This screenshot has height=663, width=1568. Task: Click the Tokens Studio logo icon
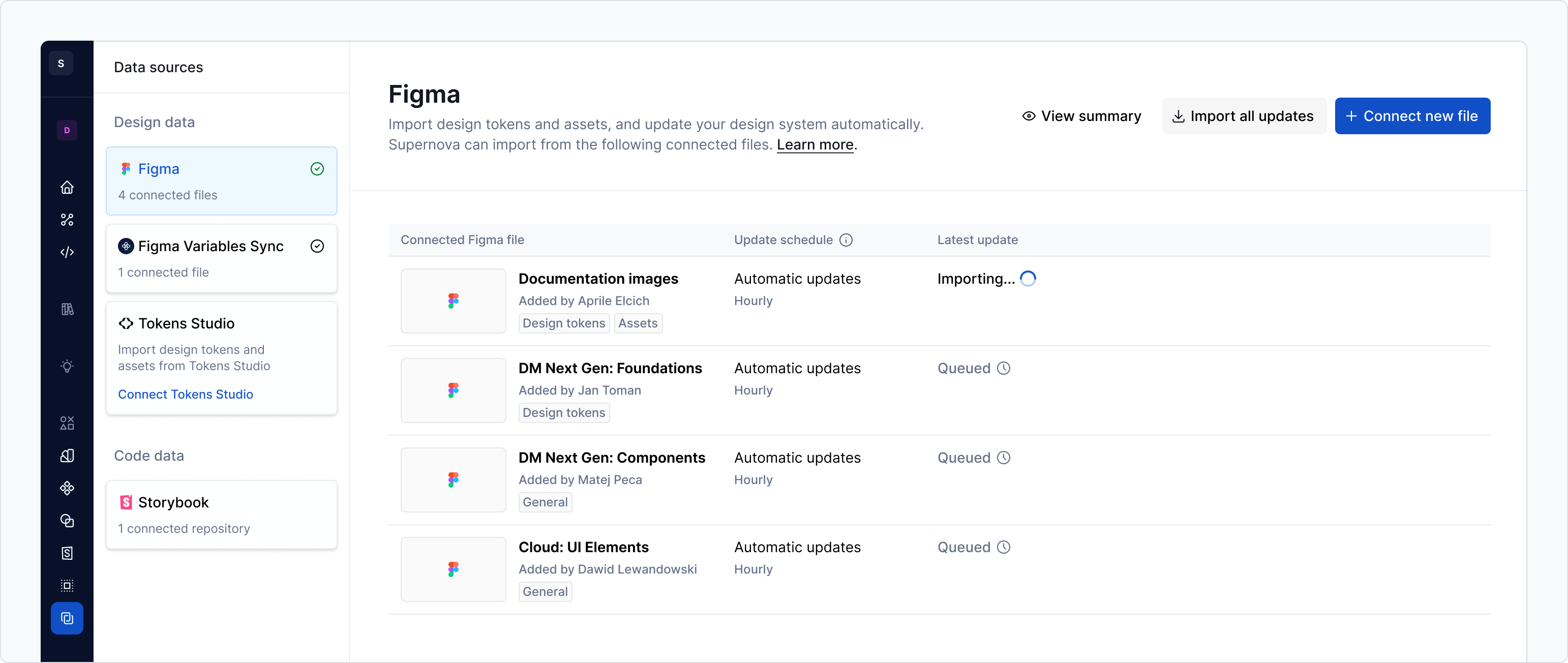(x=126, y=323)
